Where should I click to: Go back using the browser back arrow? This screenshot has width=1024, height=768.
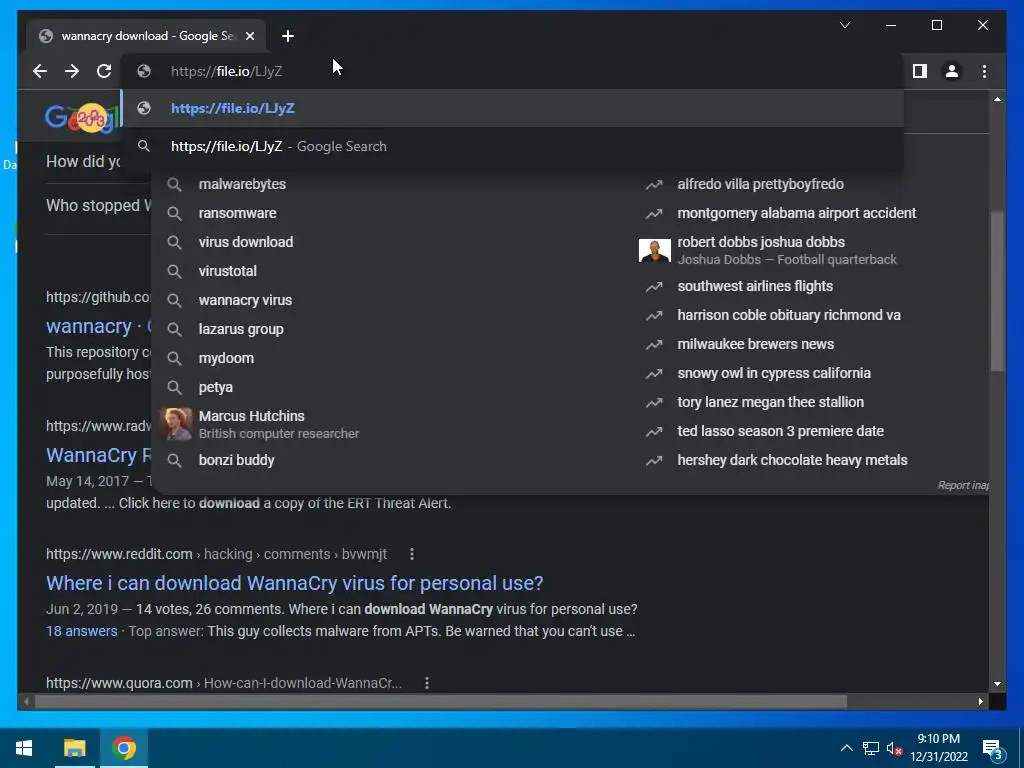(40, 71)
